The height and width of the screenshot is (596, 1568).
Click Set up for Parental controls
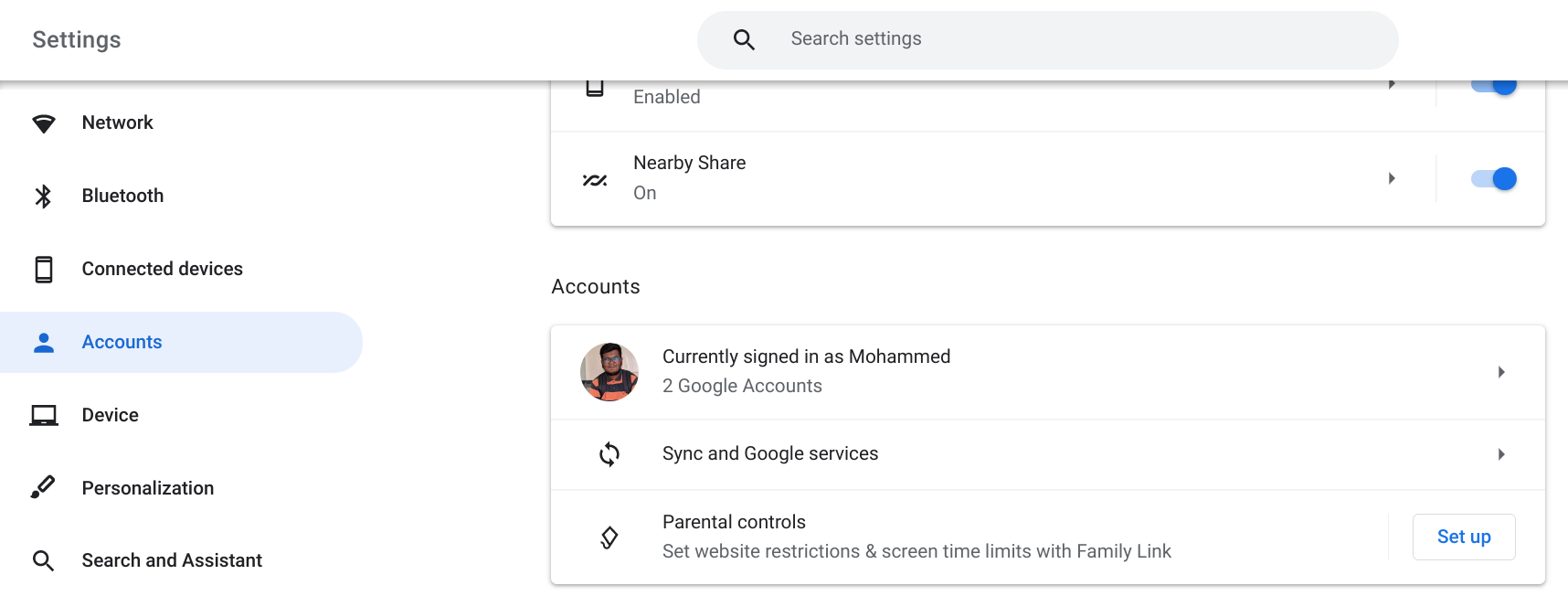[1463, 537]
